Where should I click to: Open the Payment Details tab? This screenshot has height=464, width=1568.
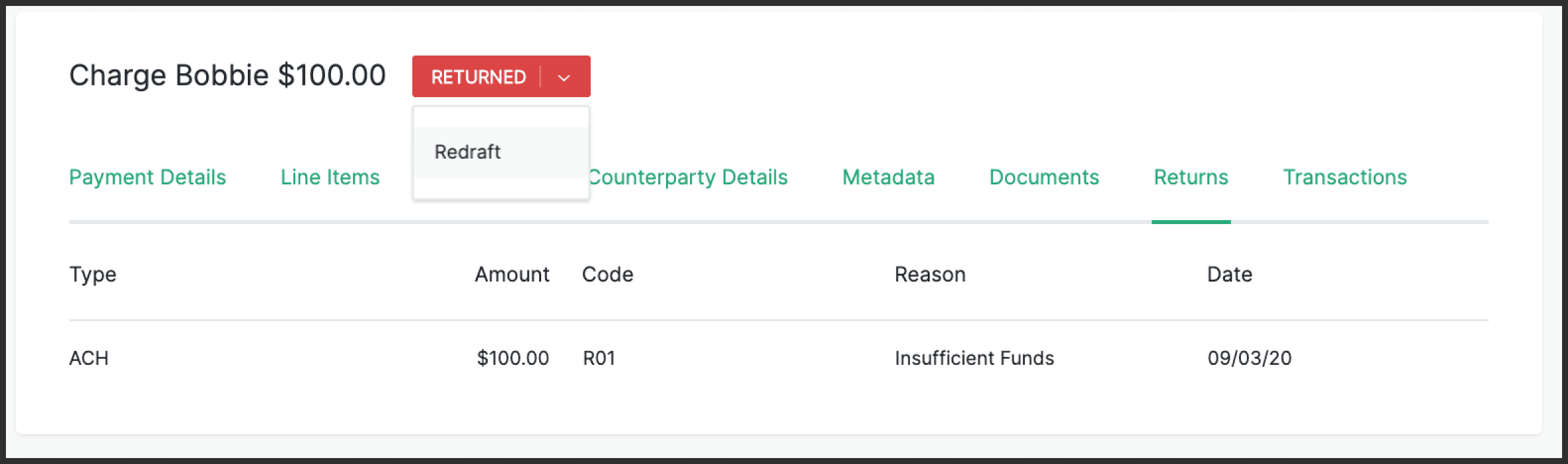tap(147, 177)
